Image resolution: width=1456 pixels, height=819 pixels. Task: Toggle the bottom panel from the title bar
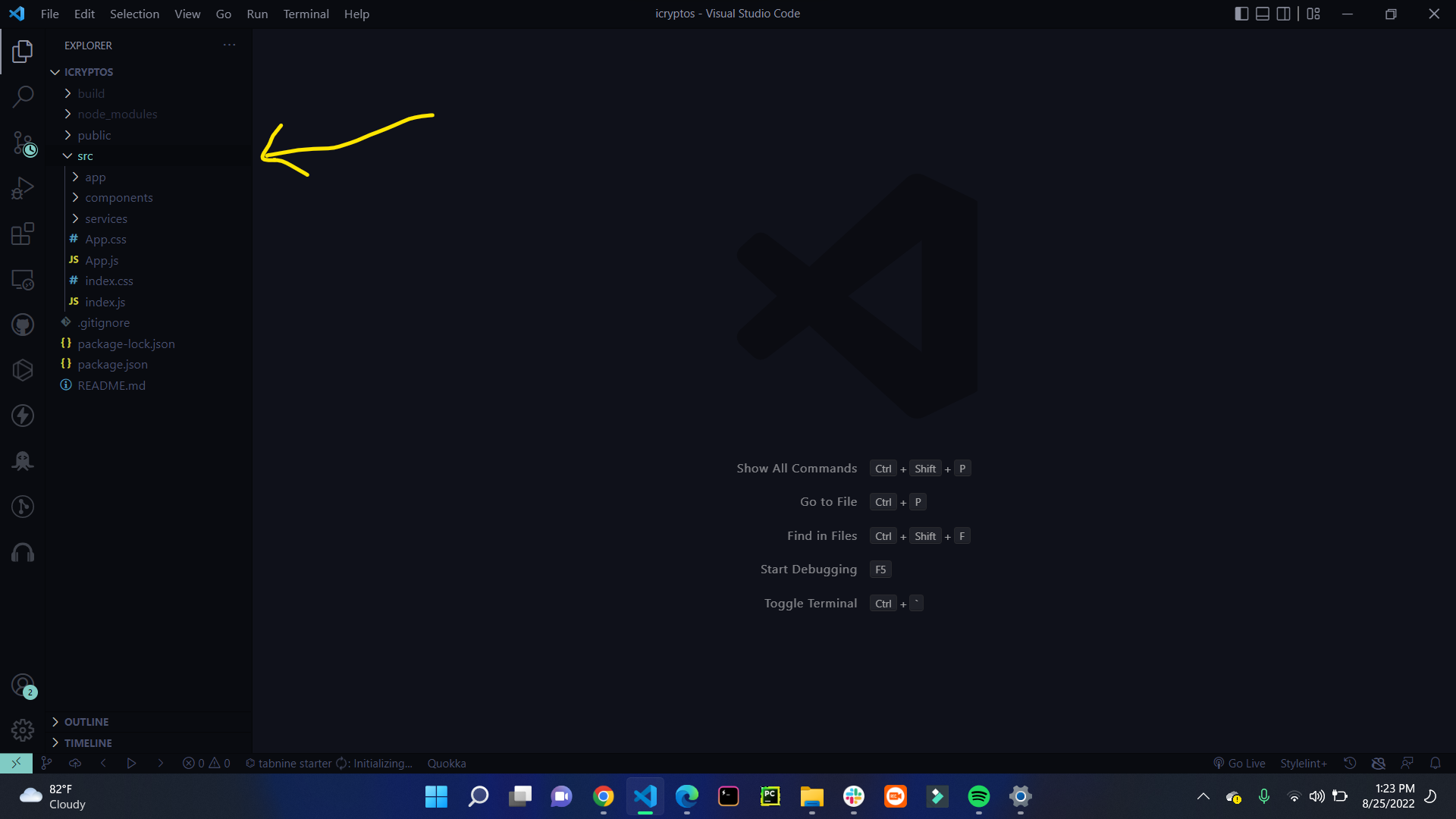coord(1263,14)
